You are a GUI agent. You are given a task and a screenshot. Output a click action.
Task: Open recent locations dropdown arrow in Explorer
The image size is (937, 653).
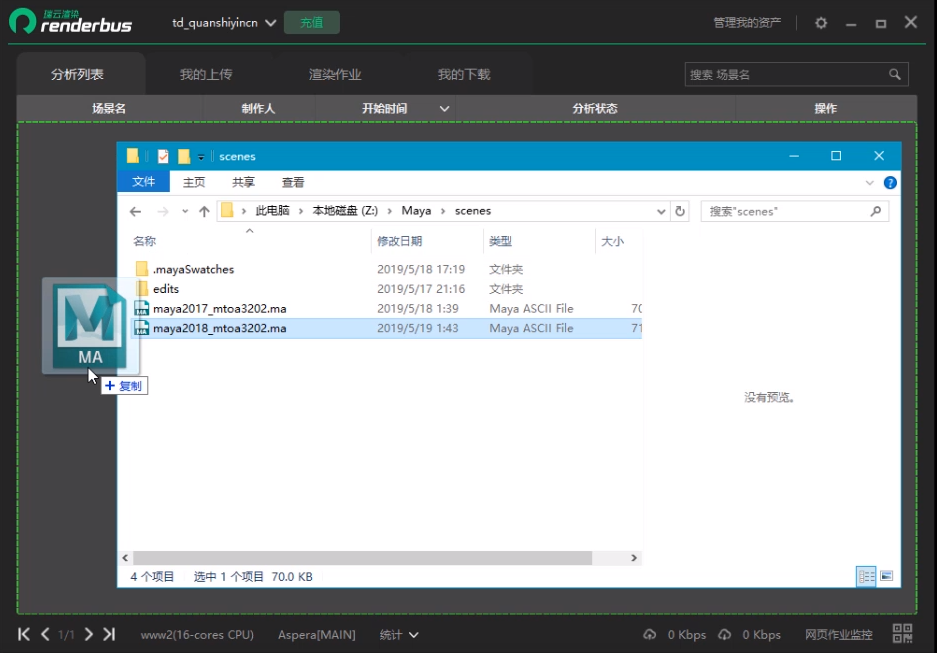click(x=185, y=211)
